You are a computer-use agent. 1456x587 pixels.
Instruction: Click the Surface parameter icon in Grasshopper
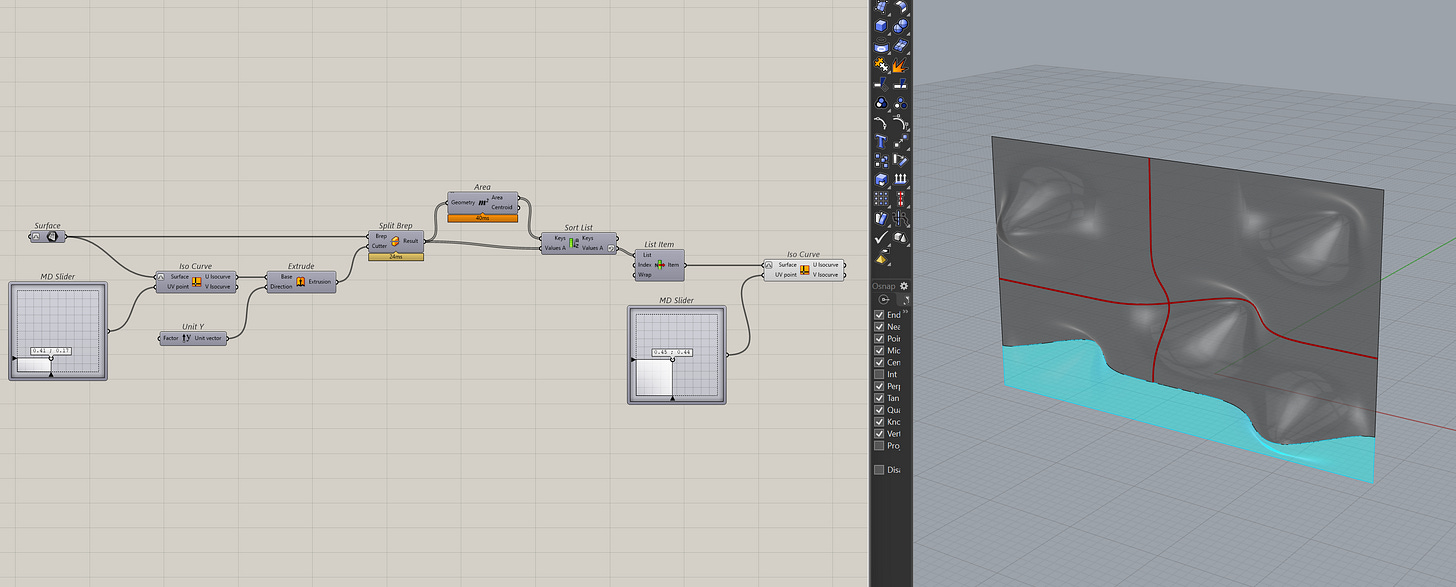(54, 237)
